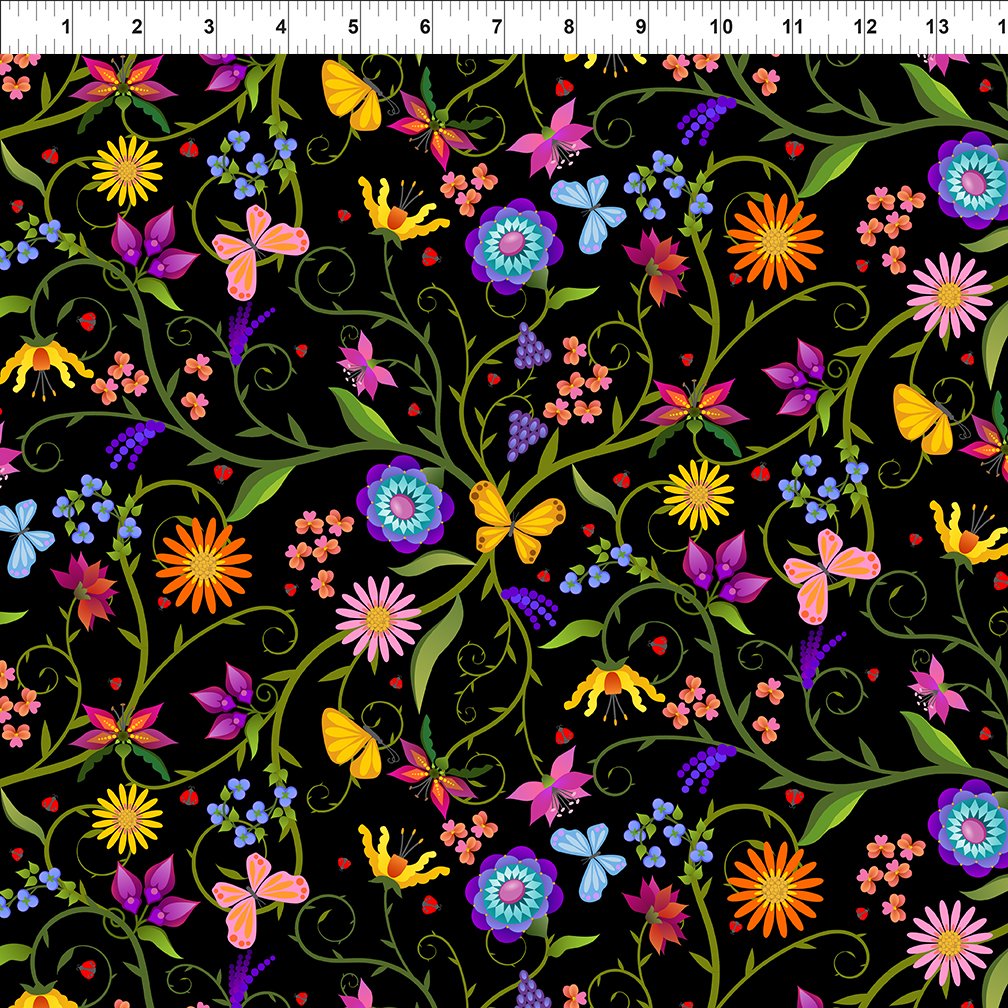Click ruler mark number 11

[793, 27]
